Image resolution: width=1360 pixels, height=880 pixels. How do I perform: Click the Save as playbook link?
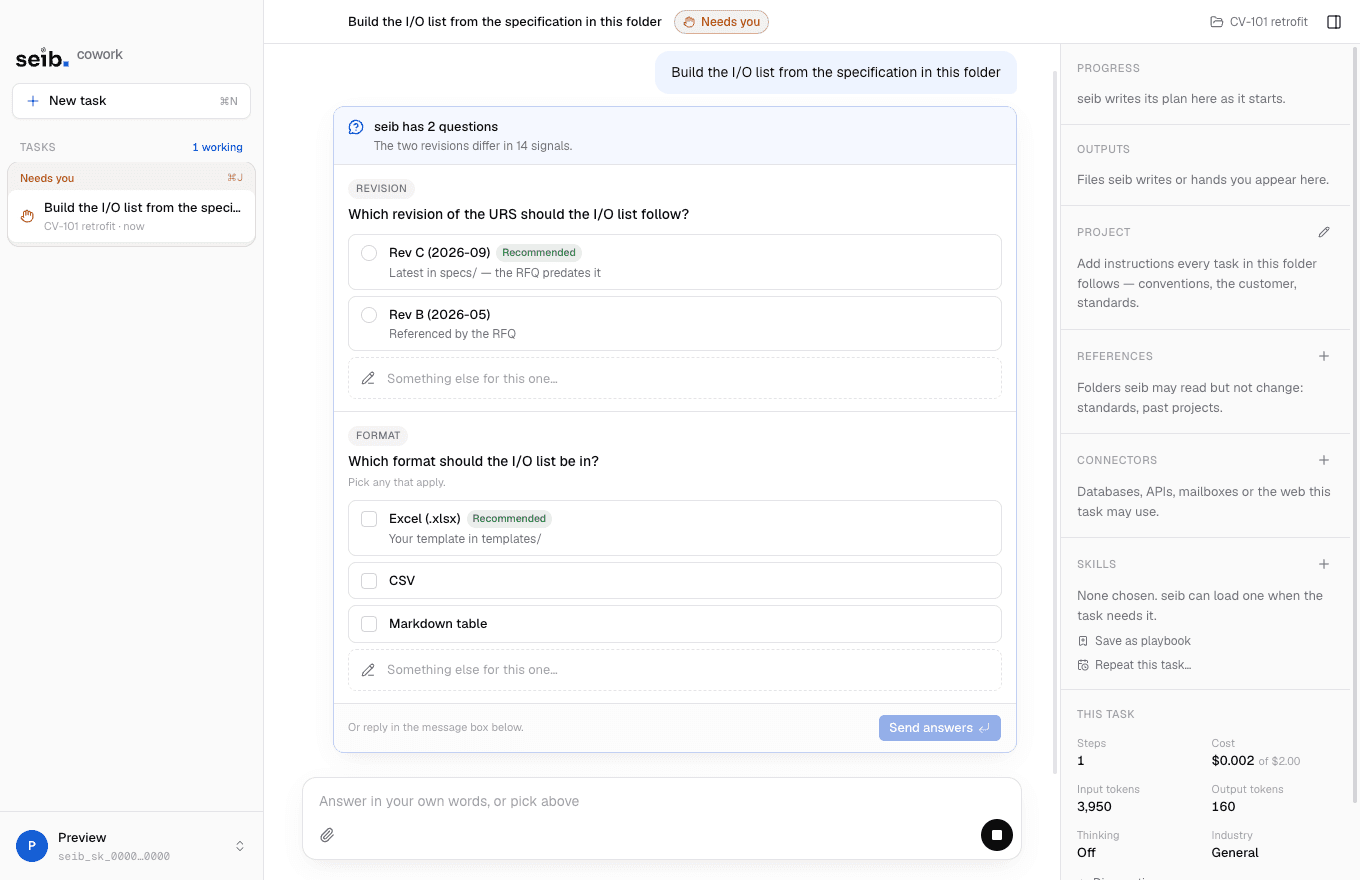coord(1134,641)
